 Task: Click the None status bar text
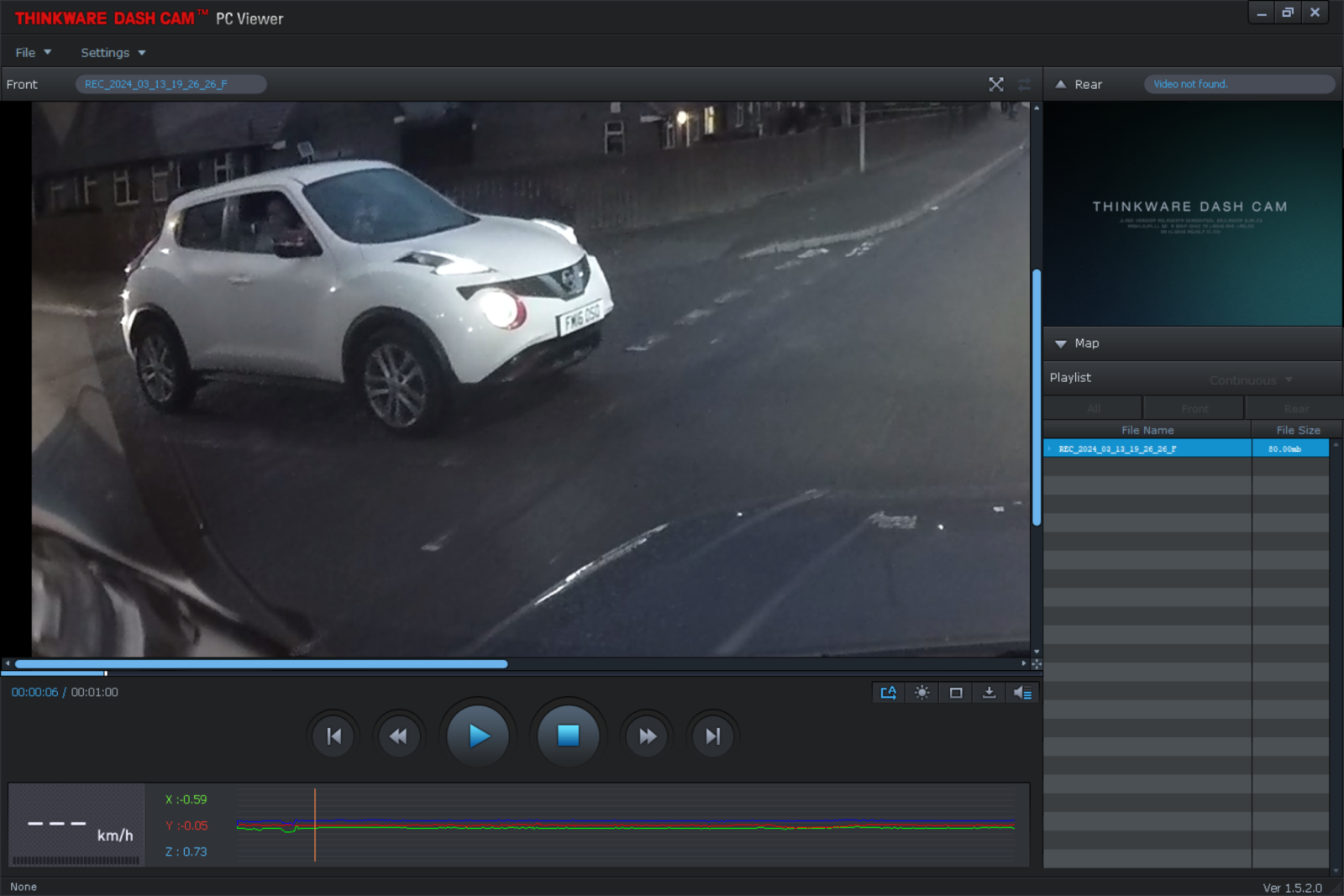(x=24, y=887)
